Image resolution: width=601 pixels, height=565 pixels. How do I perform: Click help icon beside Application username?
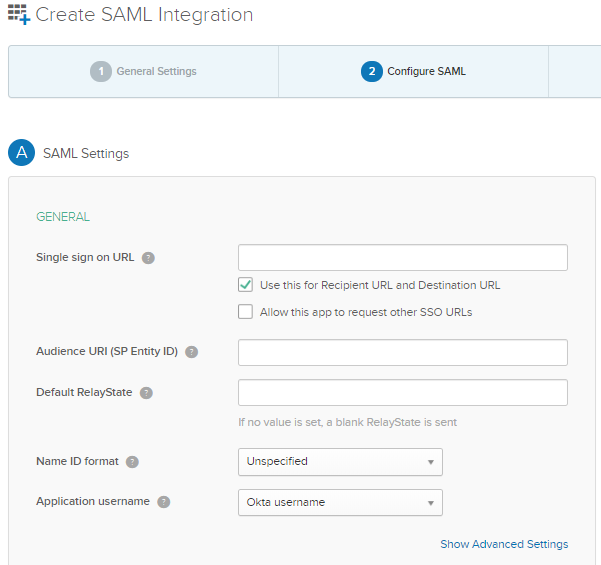coord(164,501)
